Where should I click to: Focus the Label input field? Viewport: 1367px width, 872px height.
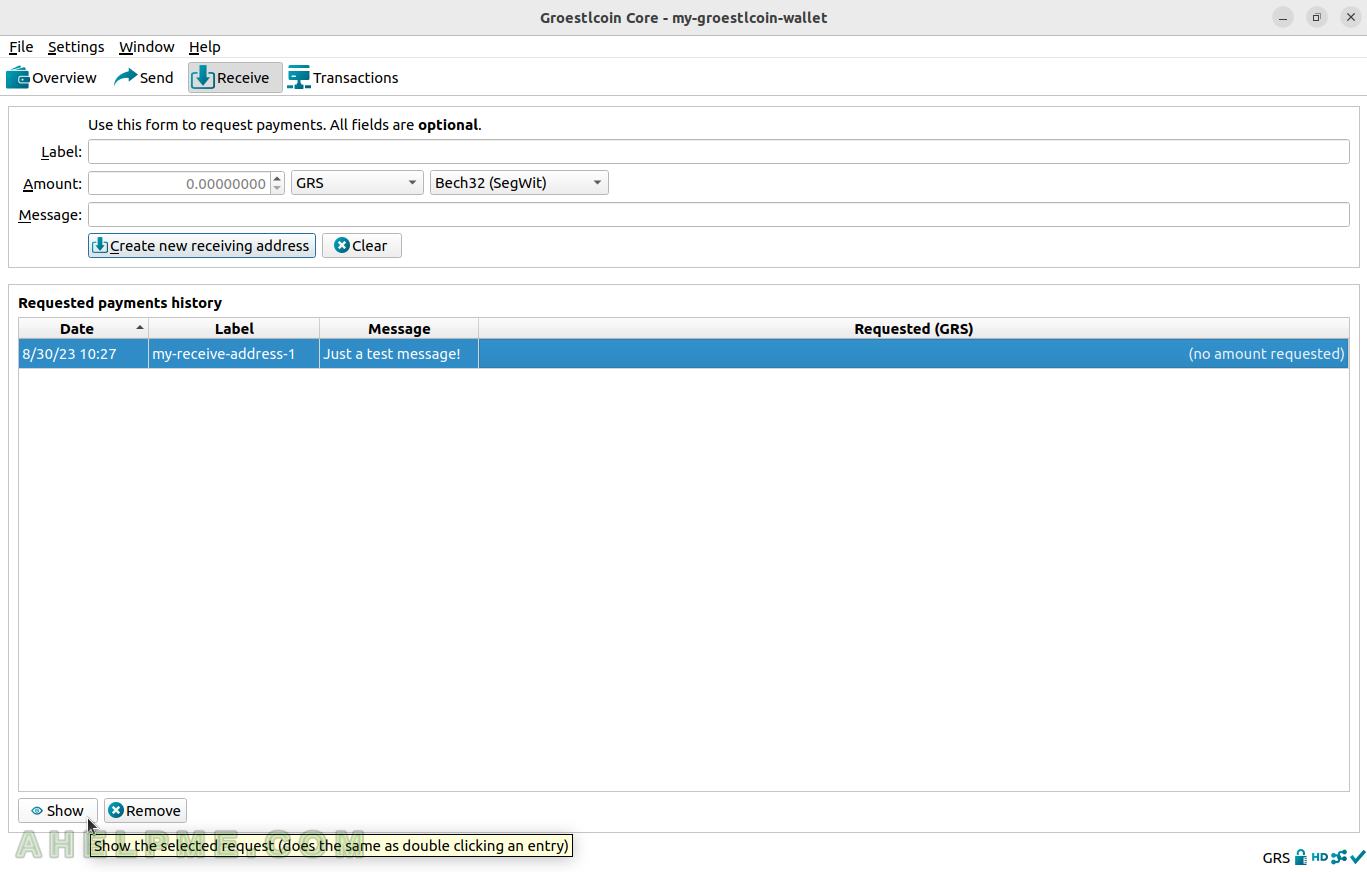719,152
